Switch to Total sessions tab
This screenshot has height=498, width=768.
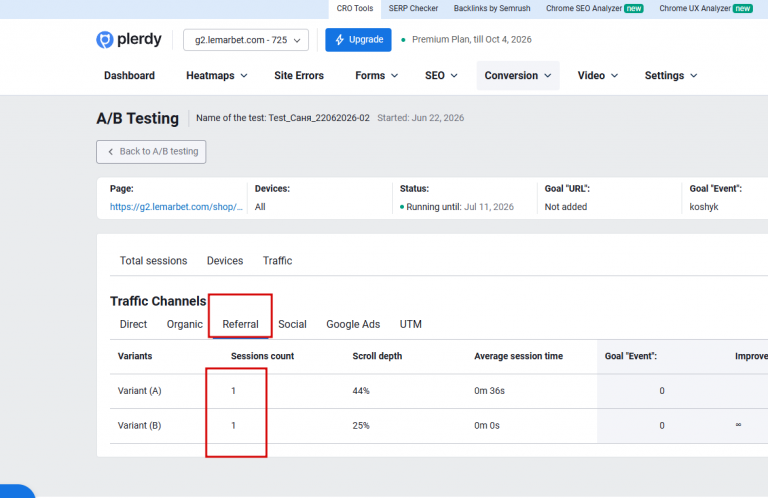click(x=153, y=261)
